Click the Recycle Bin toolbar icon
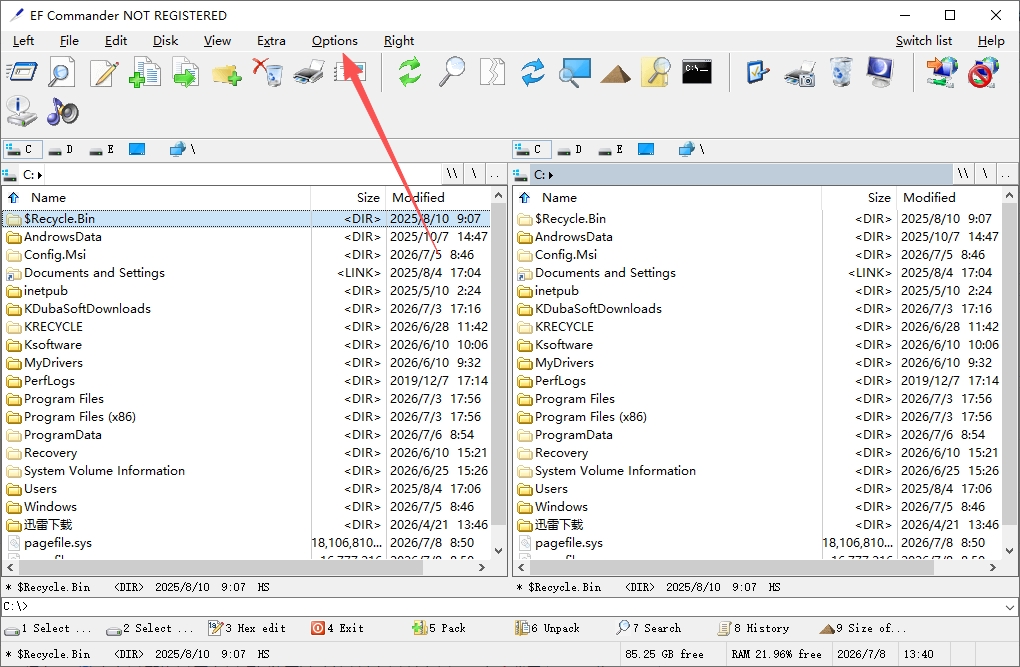The width and height of the screenshot is (1020, 667). [840, 72]
